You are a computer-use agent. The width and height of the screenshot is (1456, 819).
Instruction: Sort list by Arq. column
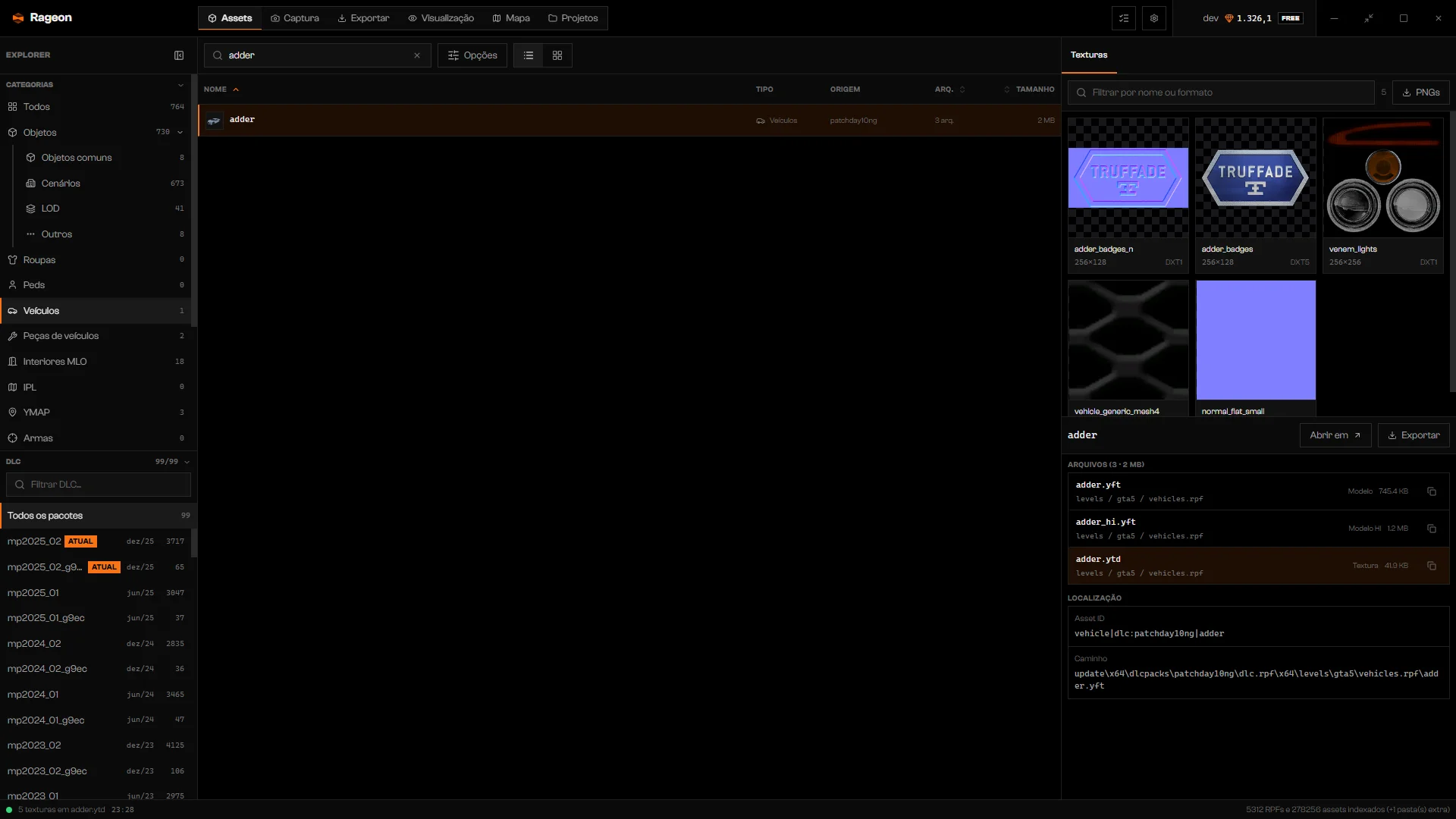pyautogui.click(x=949, y=89)
